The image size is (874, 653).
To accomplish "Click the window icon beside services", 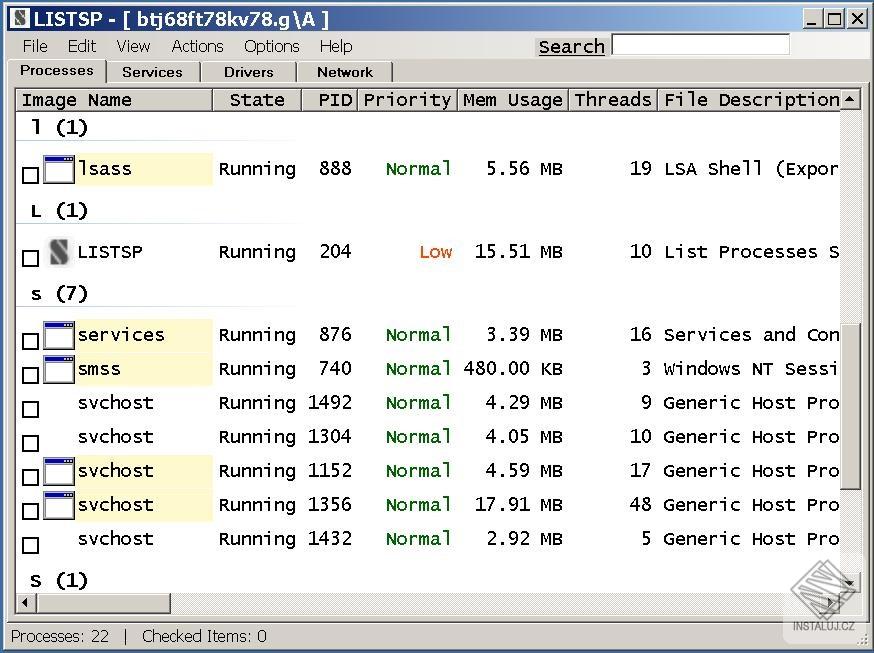I will [59, 335].
